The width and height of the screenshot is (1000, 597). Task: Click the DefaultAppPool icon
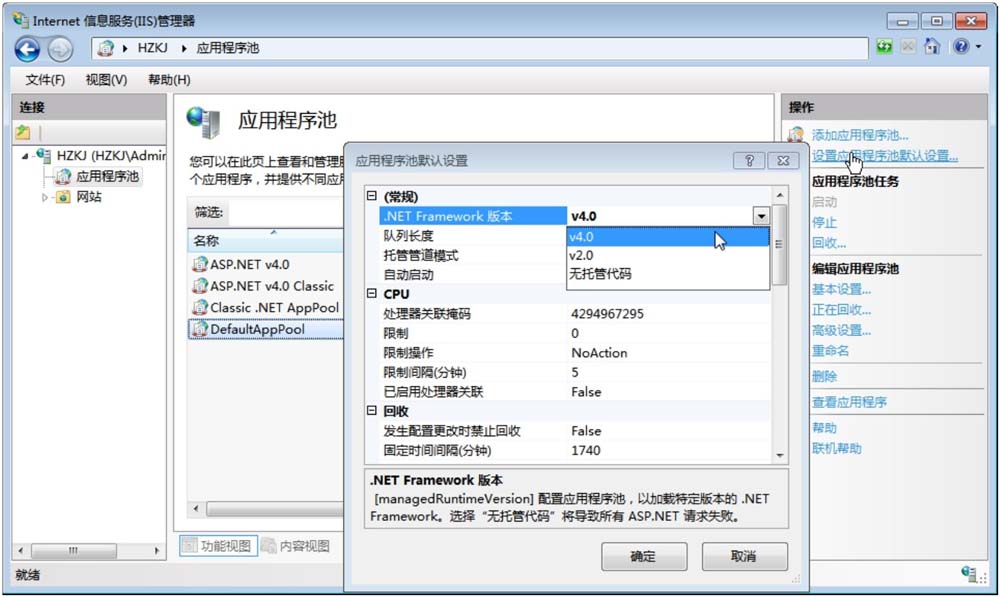click(x=200, y=329)
